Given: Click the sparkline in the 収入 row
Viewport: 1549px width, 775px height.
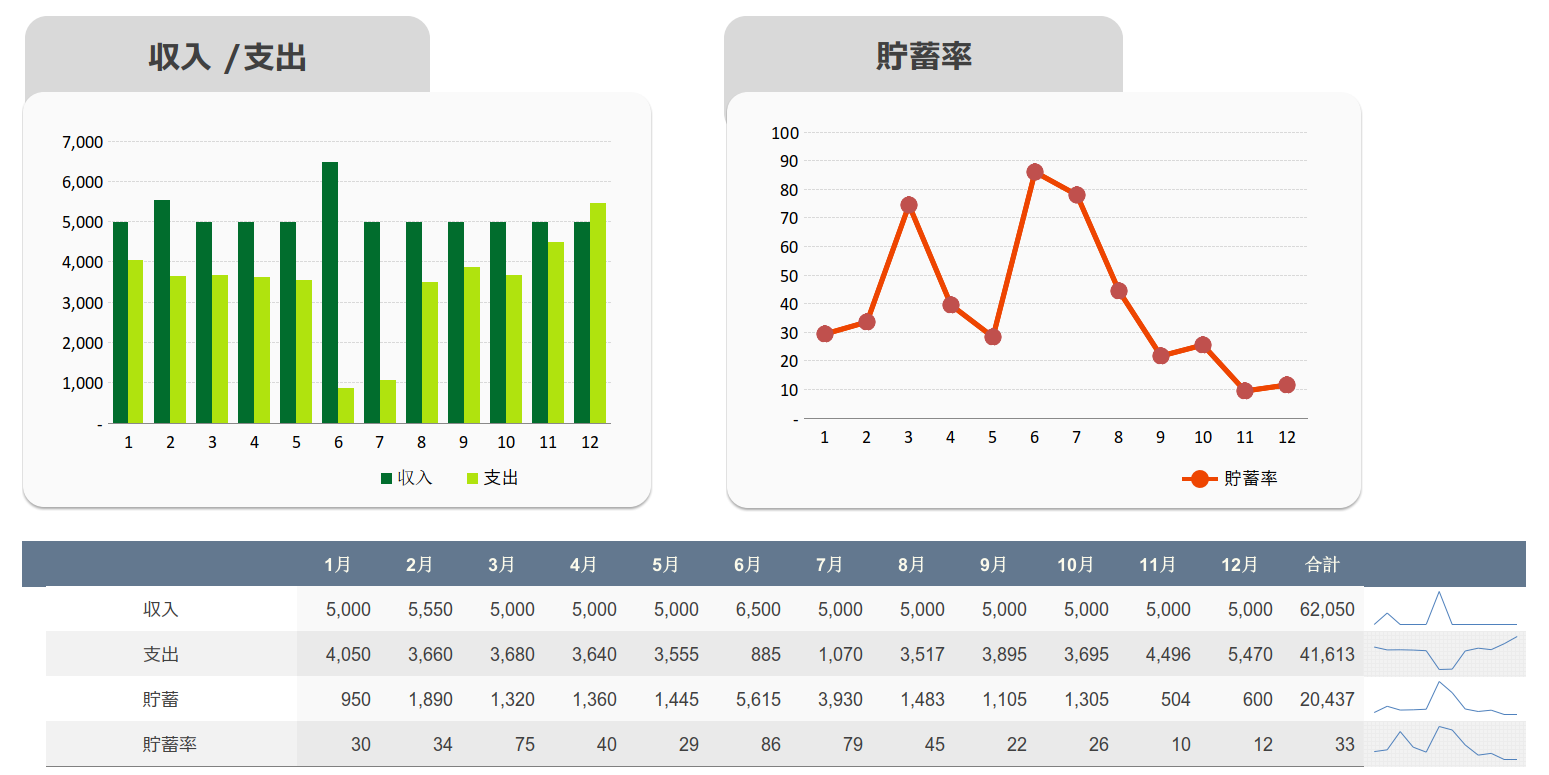Looking at the screenshot, I should [x=1445, y=609].
